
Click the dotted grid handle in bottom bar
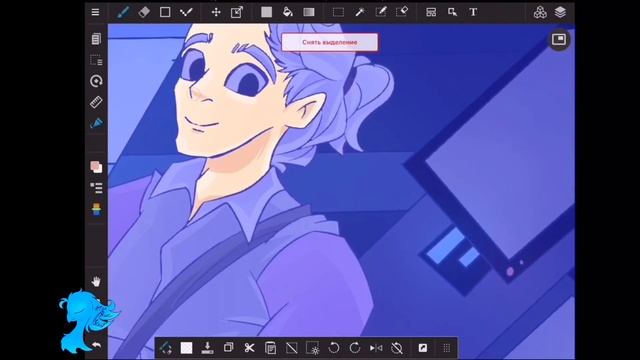point(447,348)
